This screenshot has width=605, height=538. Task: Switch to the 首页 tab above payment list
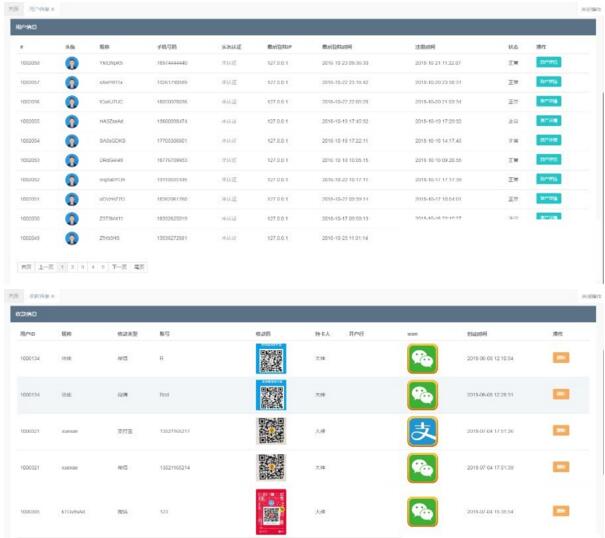click(12, 297)
